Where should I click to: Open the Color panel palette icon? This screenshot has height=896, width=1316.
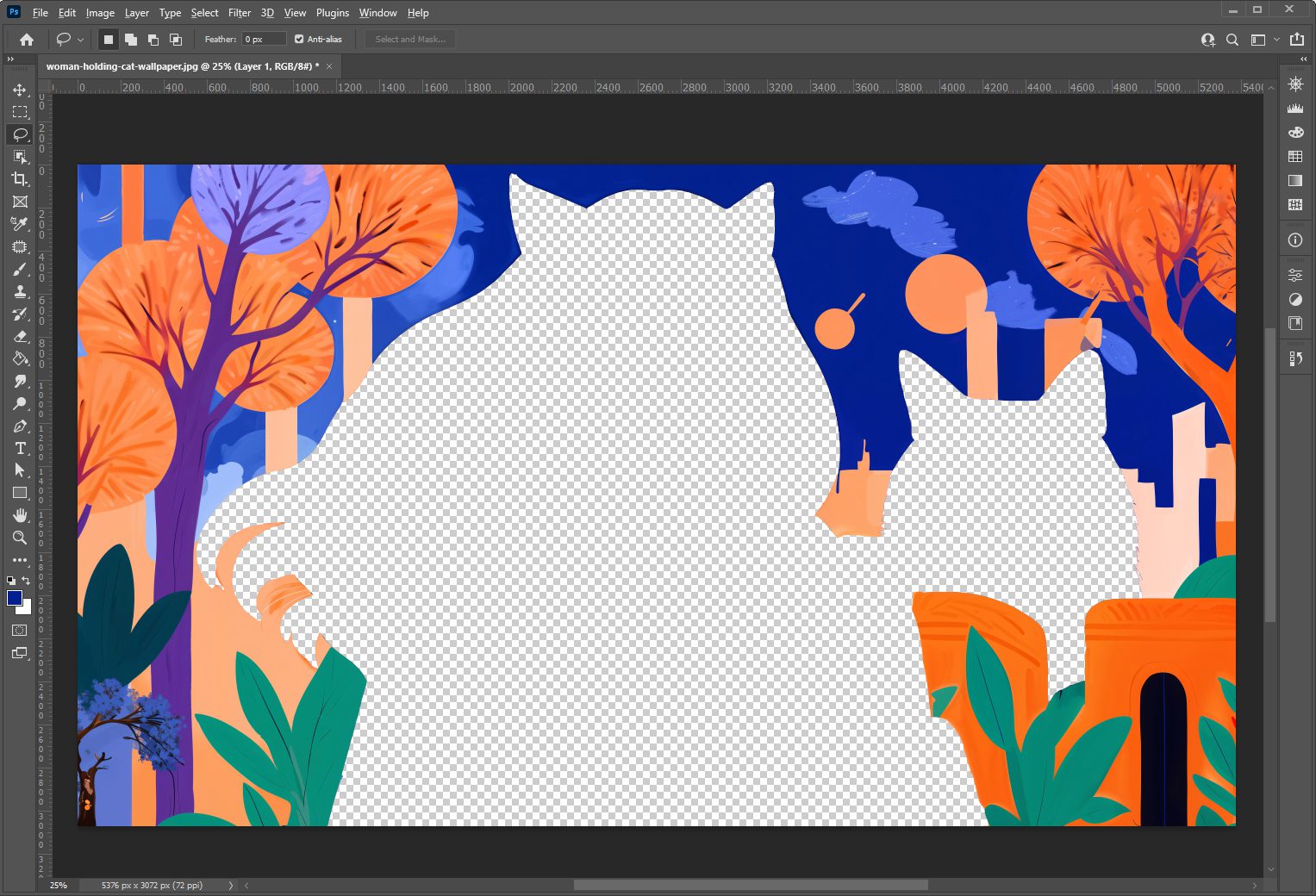click(1295, 132)
